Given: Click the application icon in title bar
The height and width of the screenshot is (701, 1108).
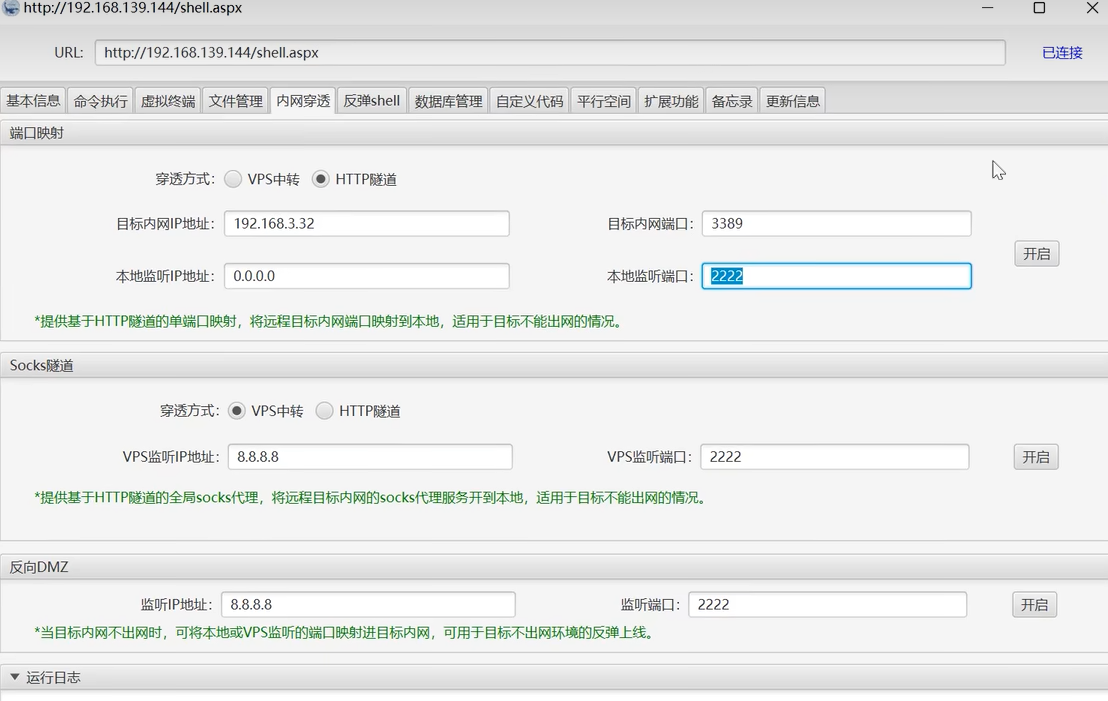Looking at the screenshot, I should [x=10, y=8].
